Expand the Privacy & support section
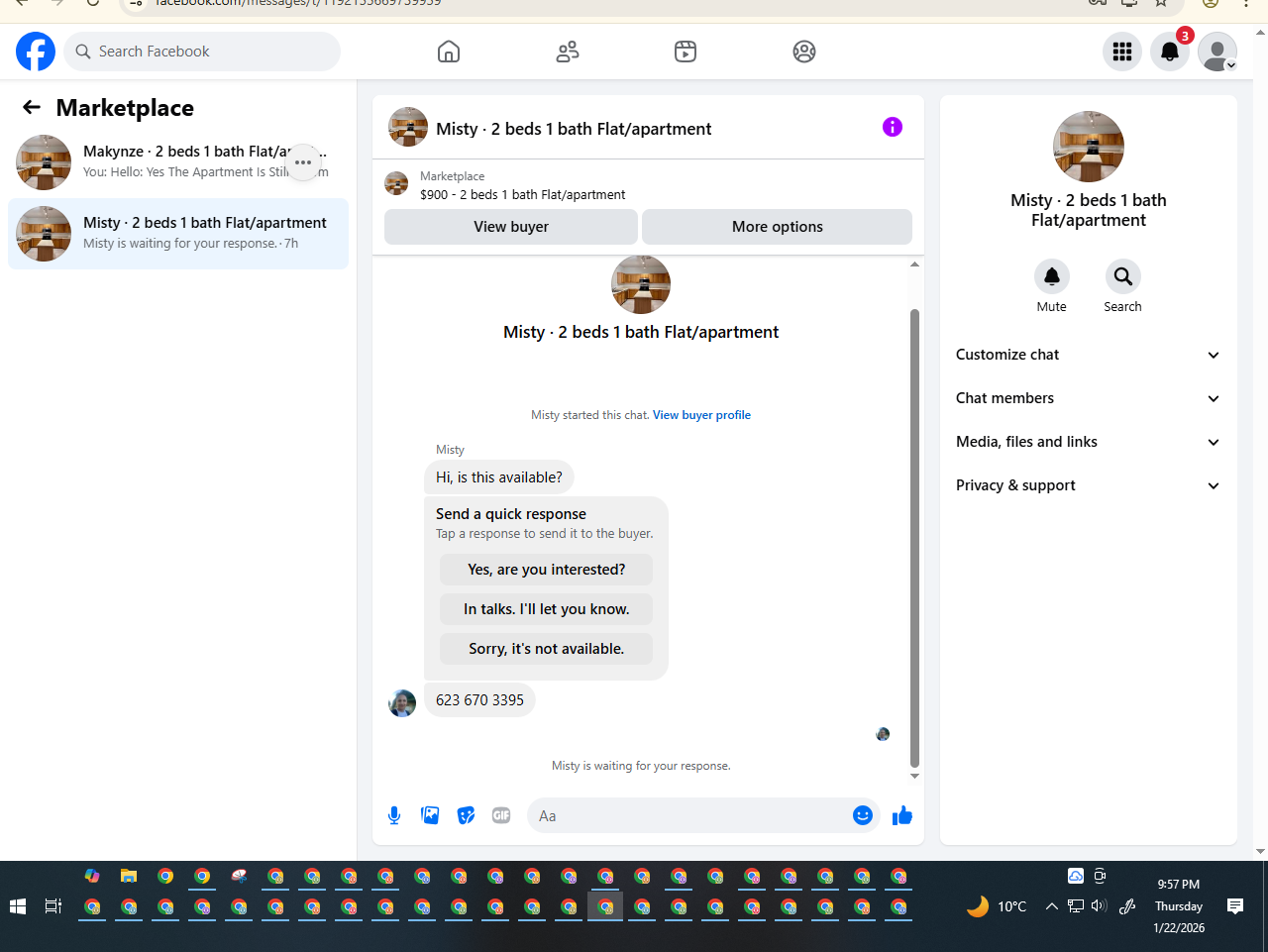 pos(1089,485)
